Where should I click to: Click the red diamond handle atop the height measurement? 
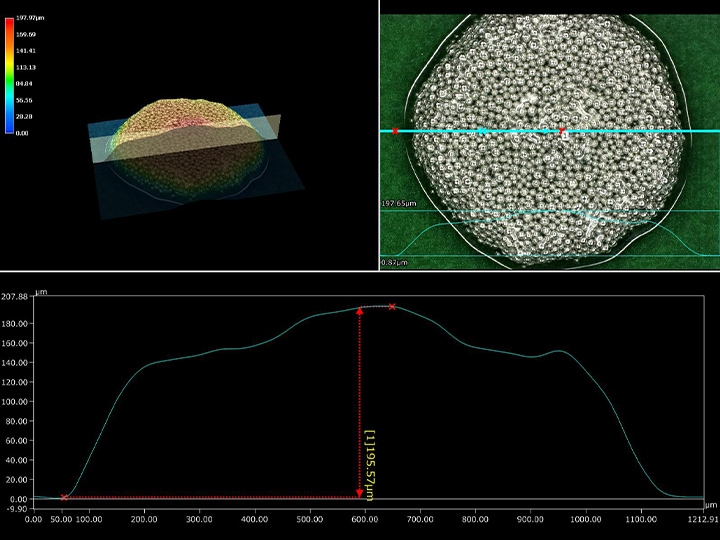360,312
